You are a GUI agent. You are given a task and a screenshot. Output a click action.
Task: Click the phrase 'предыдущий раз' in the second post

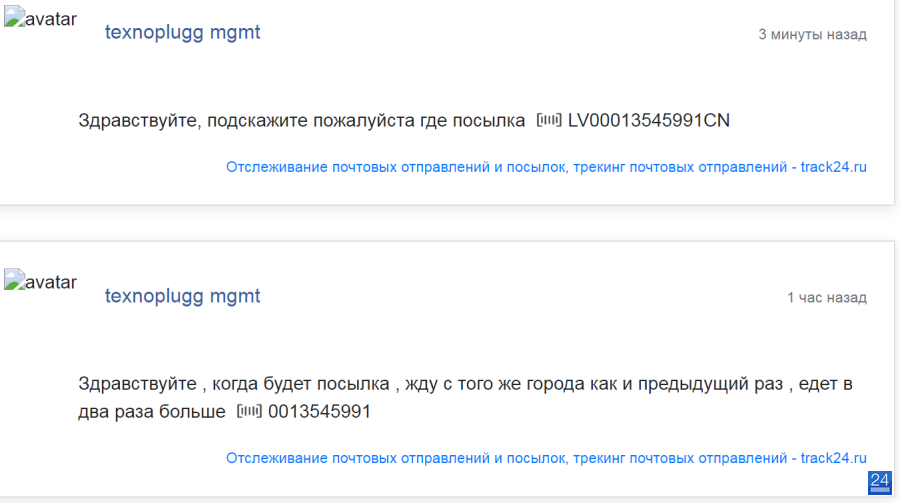710,384
